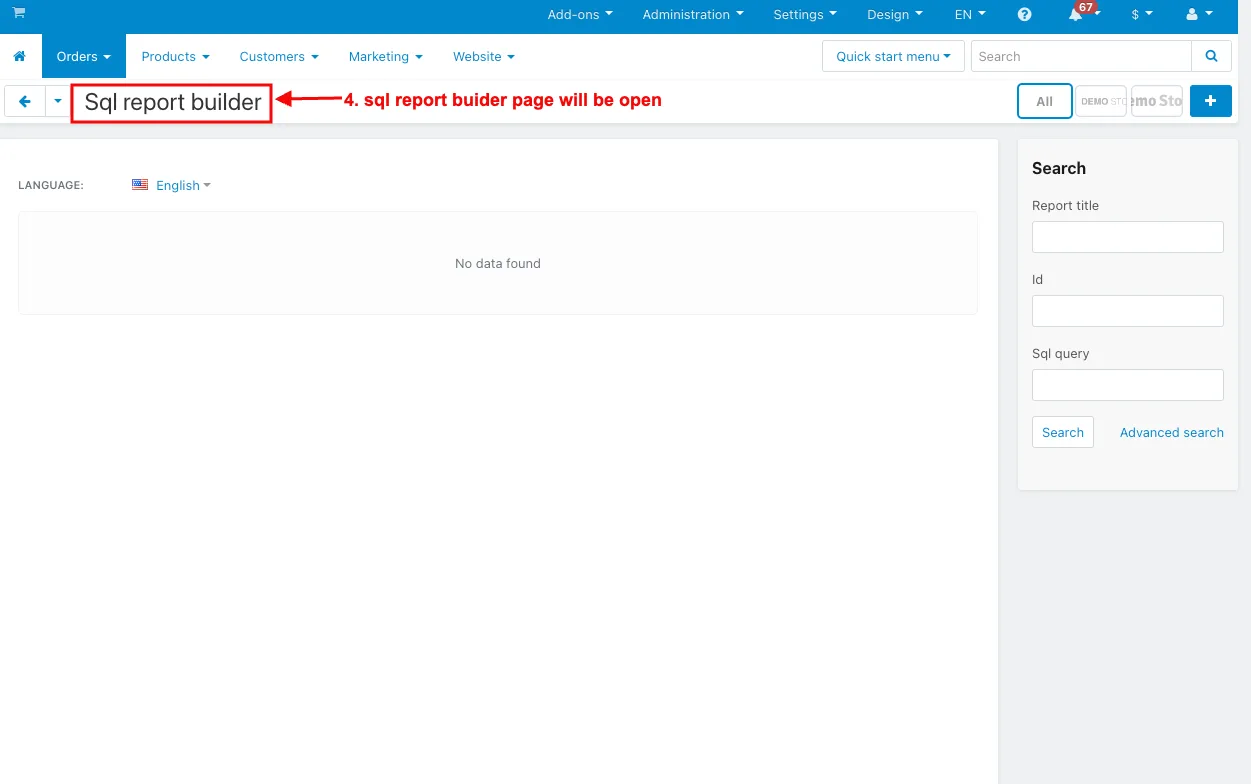Open the dropdown caret beside back arrow
This screenshot has height=784, width=1251.
coord(57,101)
